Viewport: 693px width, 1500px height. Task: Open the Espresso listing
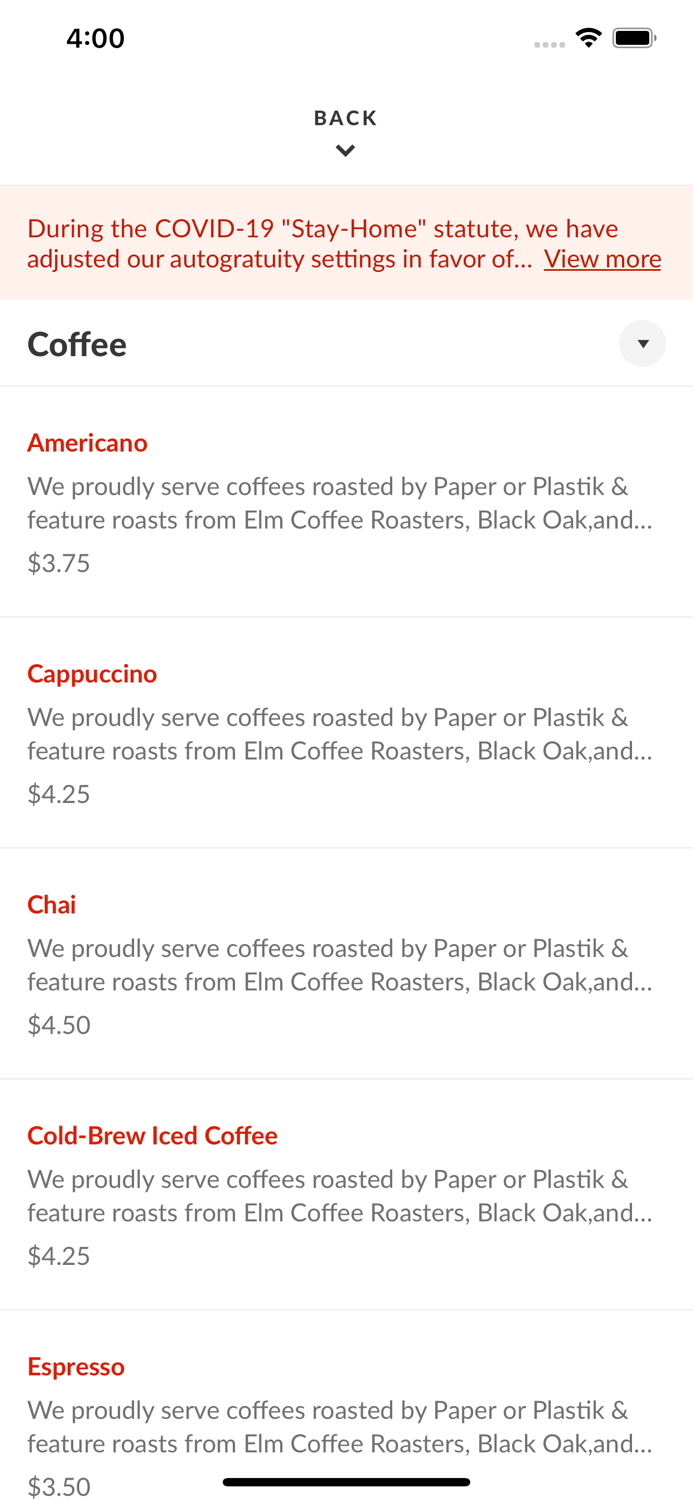coord(76,1366)
